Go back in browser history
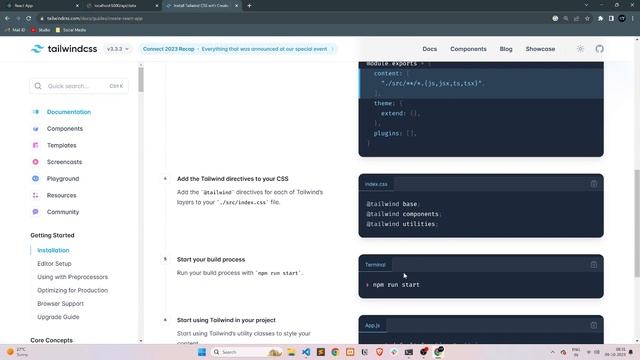 tap(7, 18)
